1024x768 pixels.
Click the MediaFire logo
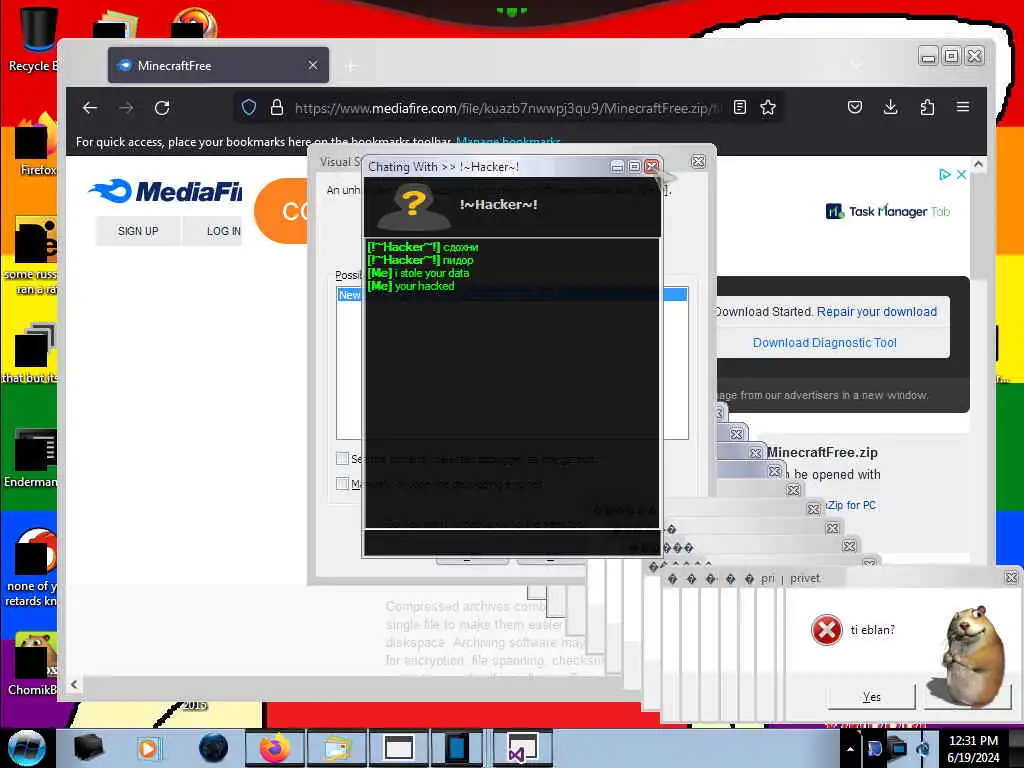pos(165,191)
